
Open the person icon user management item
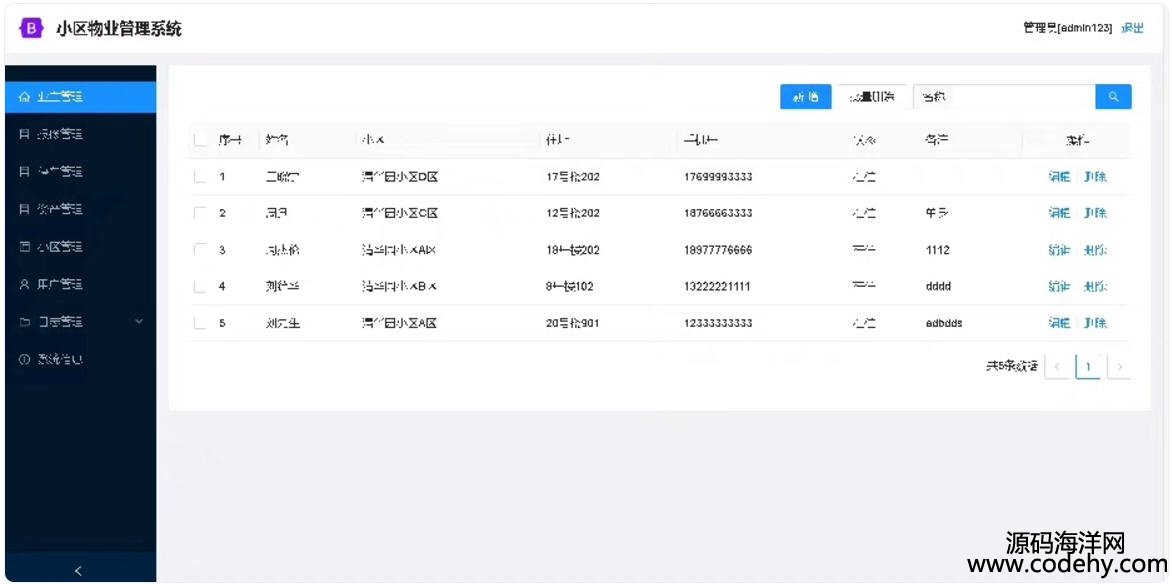click(x=80, y=284)
